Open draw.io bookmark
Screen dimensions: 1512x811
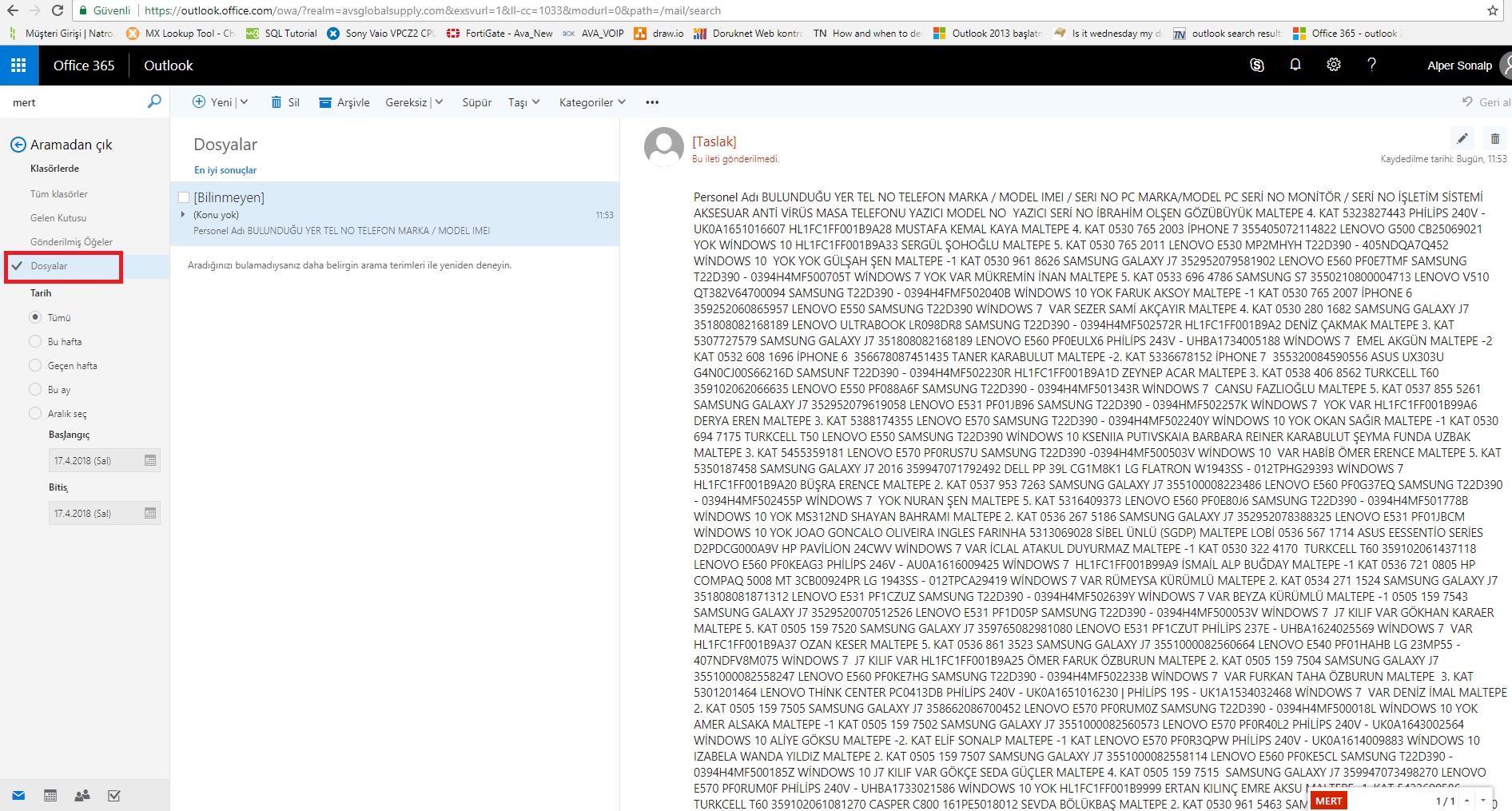(x=659, y=34)
